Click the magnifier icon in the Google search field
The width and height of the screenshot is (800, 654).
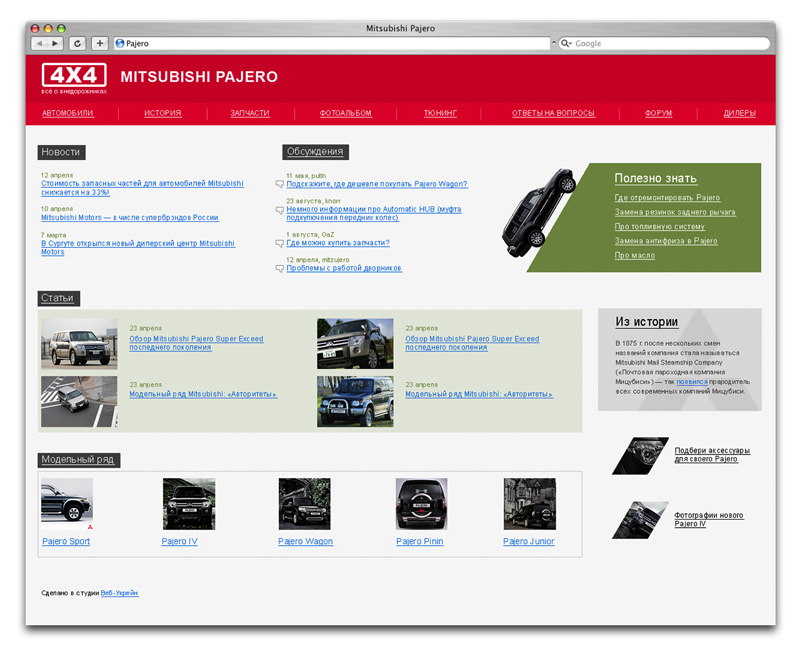pos(563,43)
